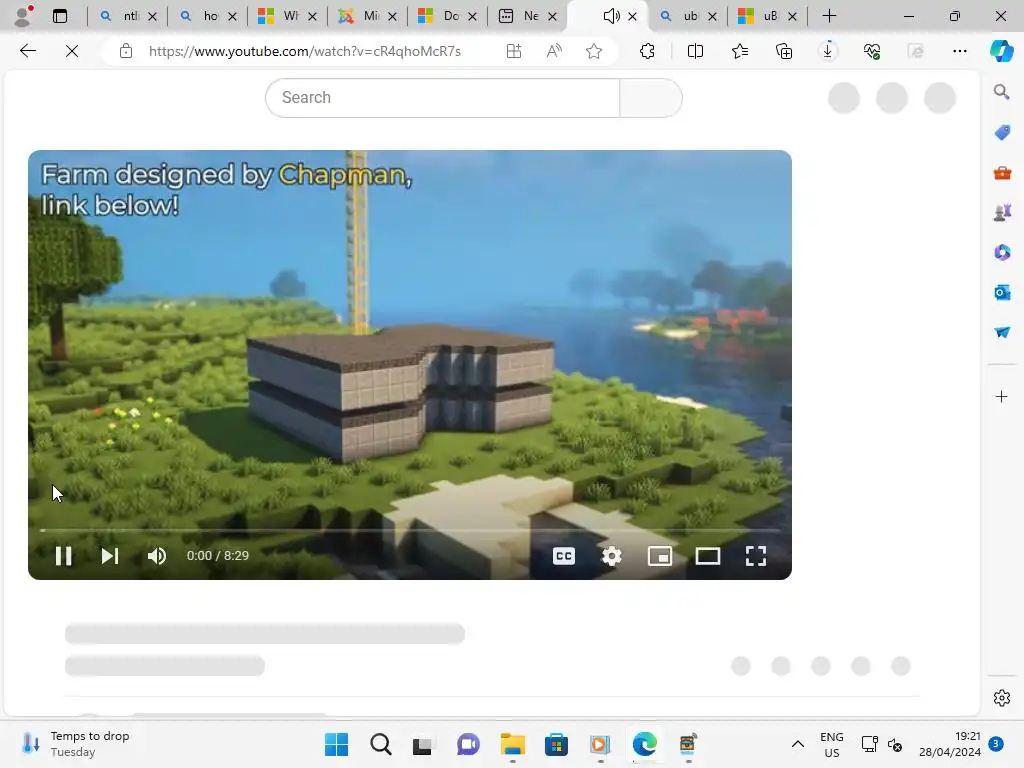Enter full screen video mode

756,556
